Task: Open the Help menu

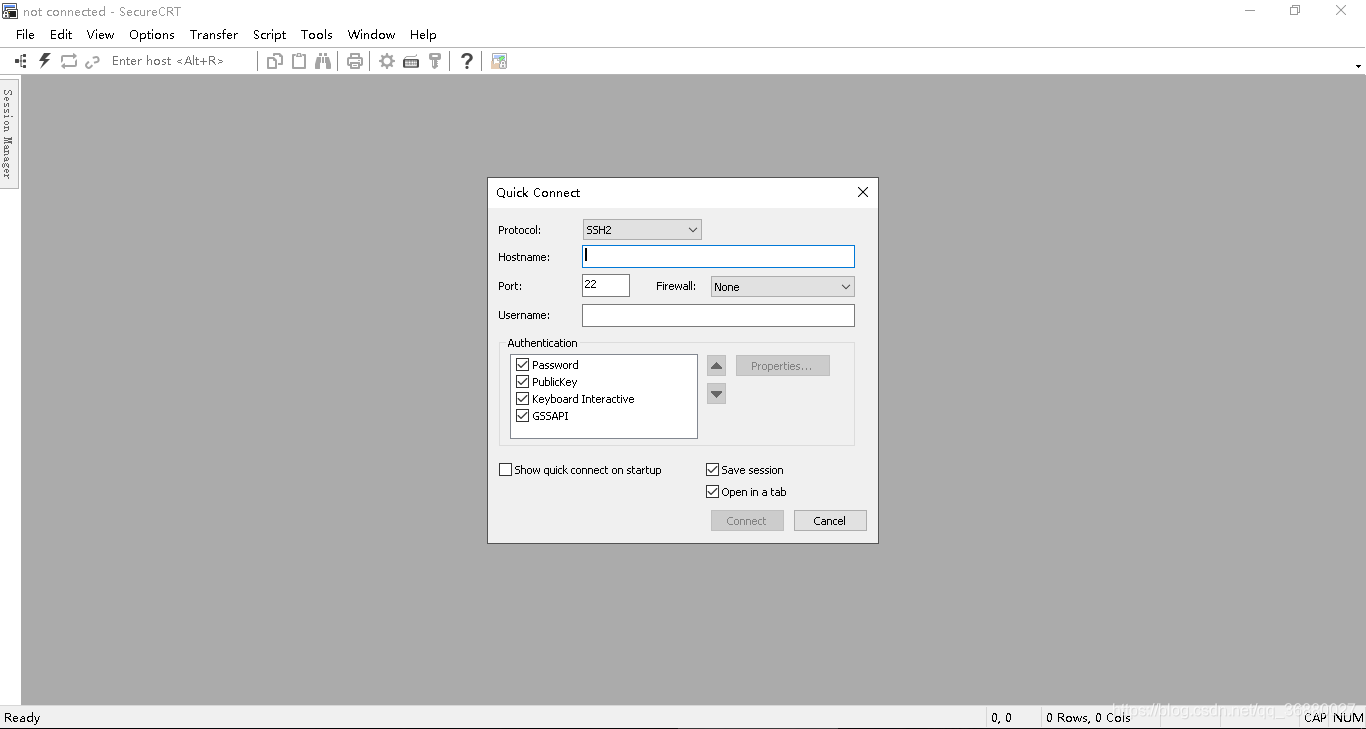Action: 423,34
